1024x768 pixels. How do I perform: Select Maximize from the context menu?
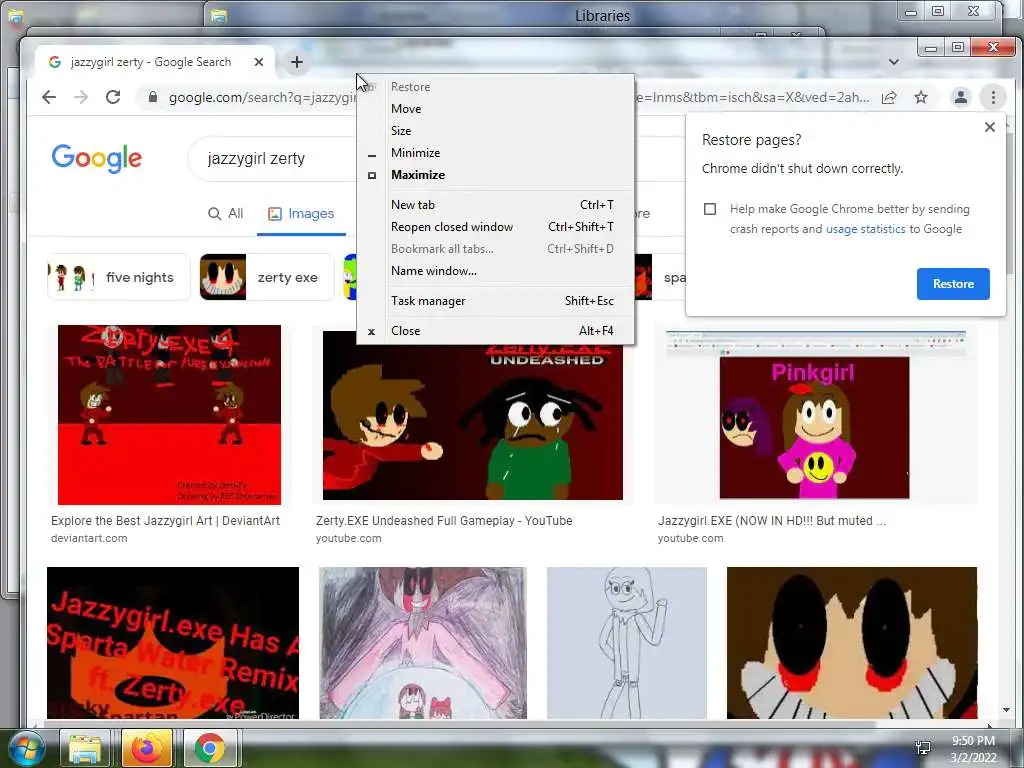click(x=496, y=175)
